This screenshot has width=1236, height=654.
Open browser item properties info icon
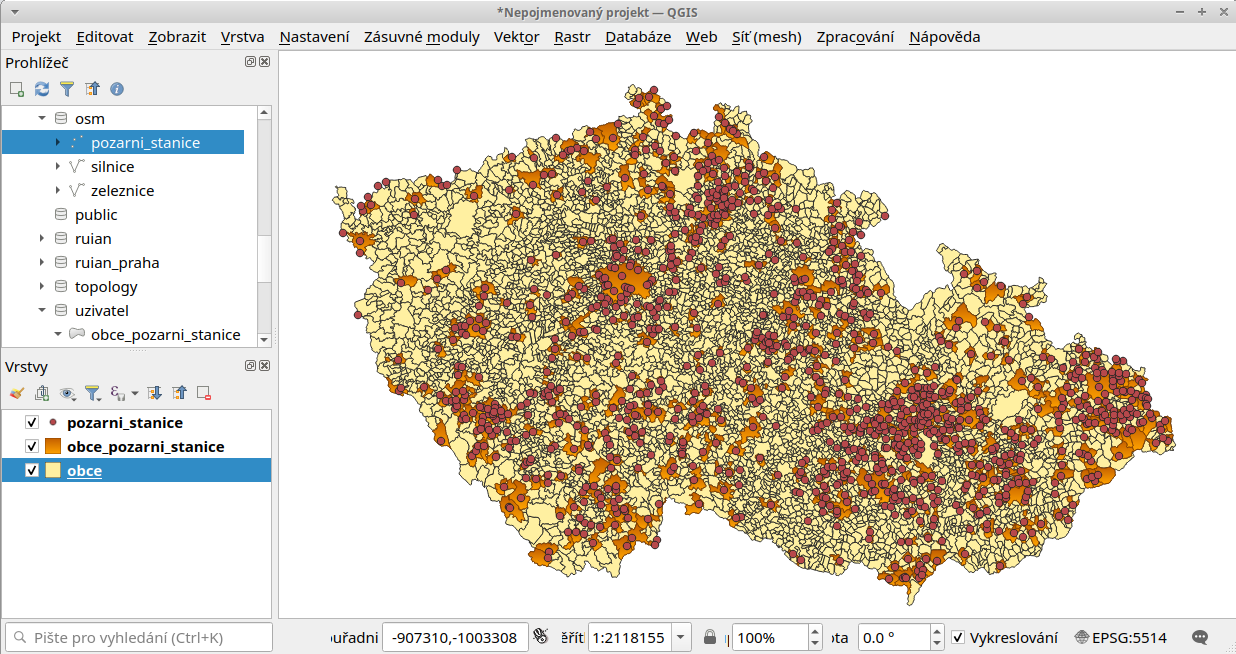point(117,89)
